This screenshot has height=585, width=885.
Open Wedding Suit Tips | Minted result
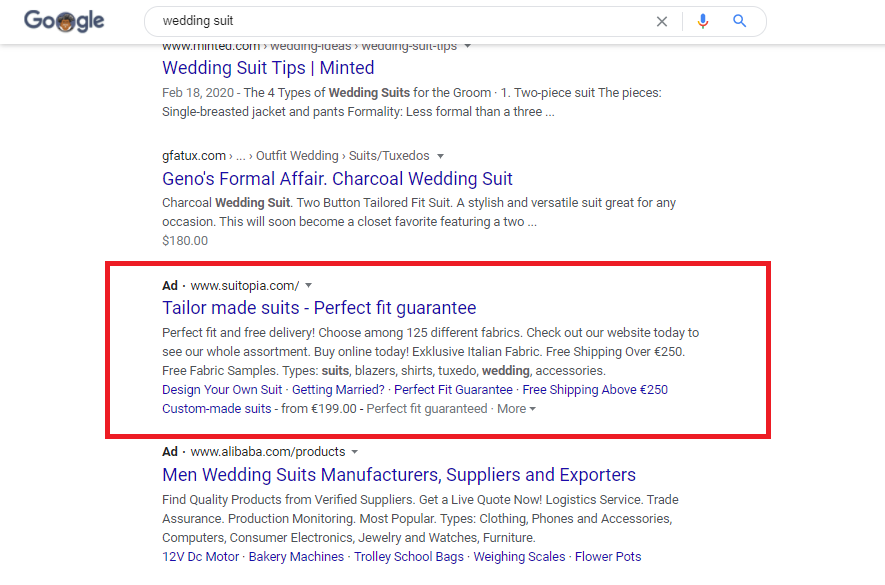click(x=268, y=68)
